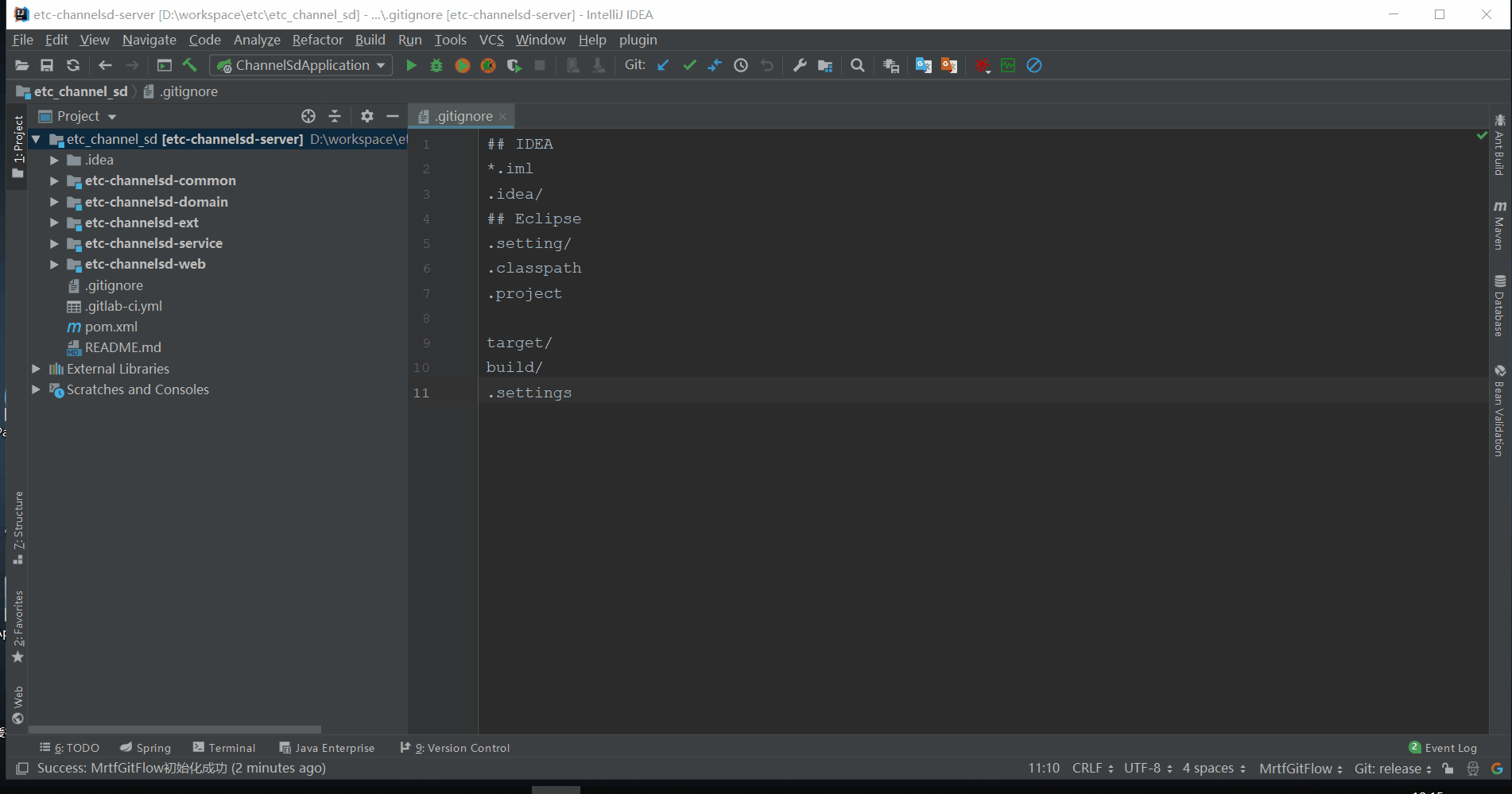Commit changes with the green checkmark icon
This screenshot has width=1512, height=794.
coord(689,65)
